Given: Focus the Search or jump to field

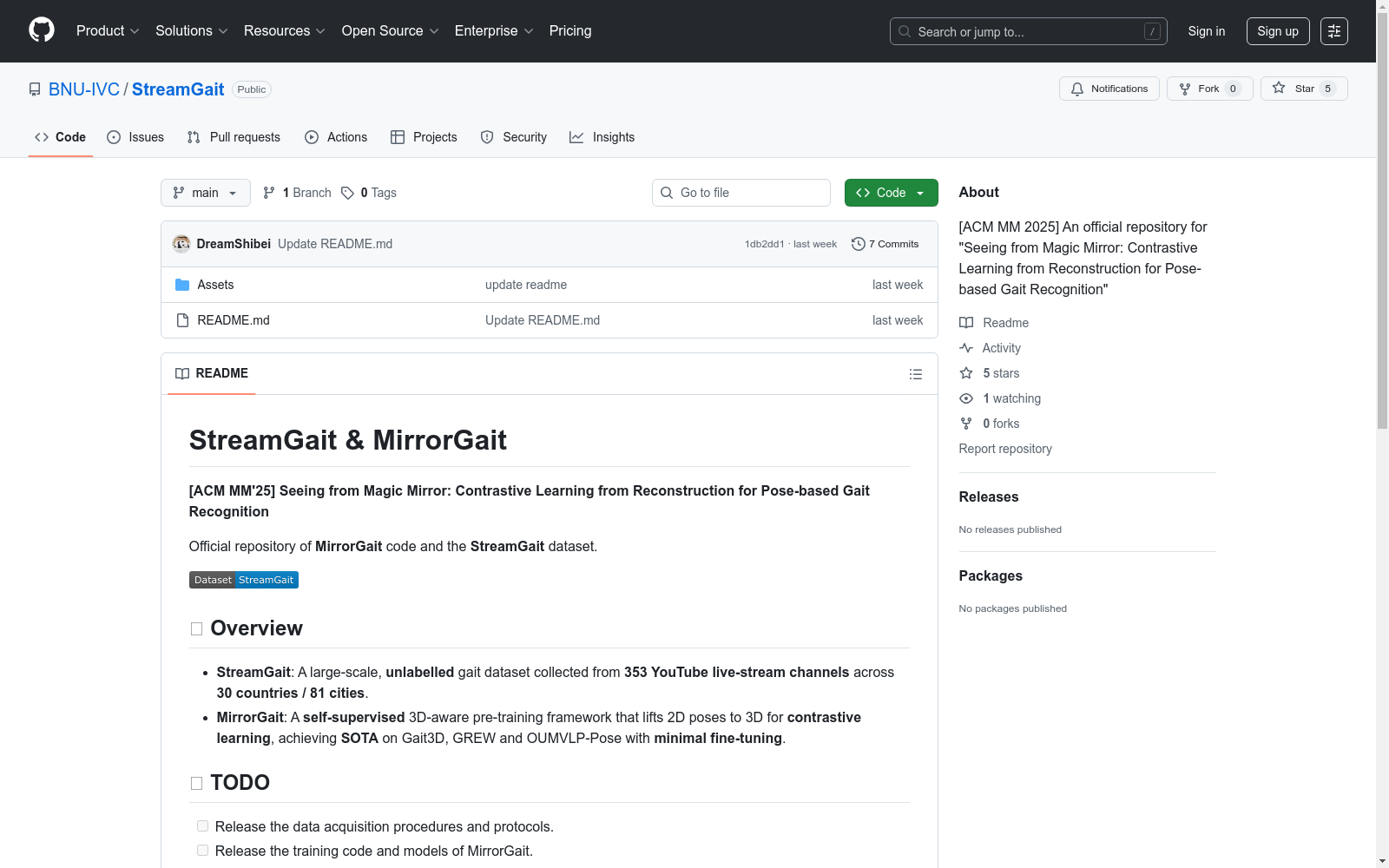Looking at the screenshot, I should pyautogui.click(x=1028, y=31).
